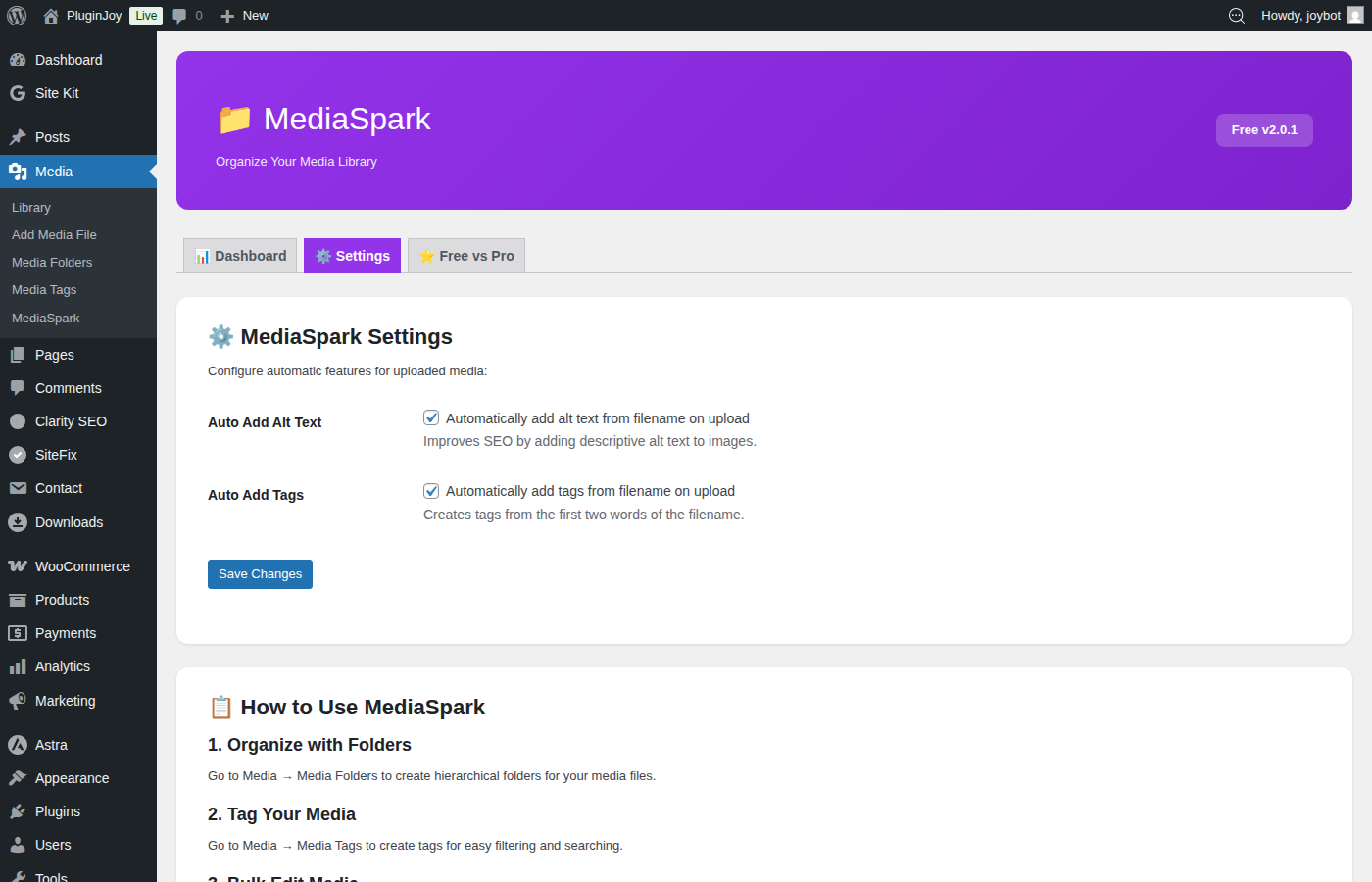This screenshot has width=1372, height=882.
Task: Click the Downloads sidebar icon
Action: click(x=17, y=522)
